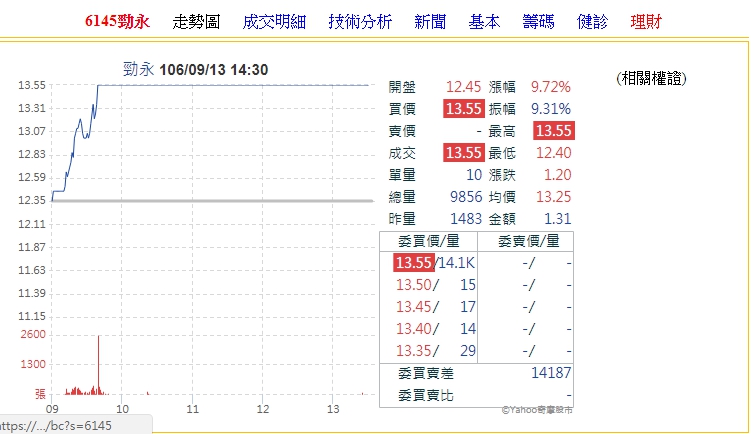Click the bid row 13.40/ 14
The width and height of the screenshot is (751, 434).
[x=435, y=329]
